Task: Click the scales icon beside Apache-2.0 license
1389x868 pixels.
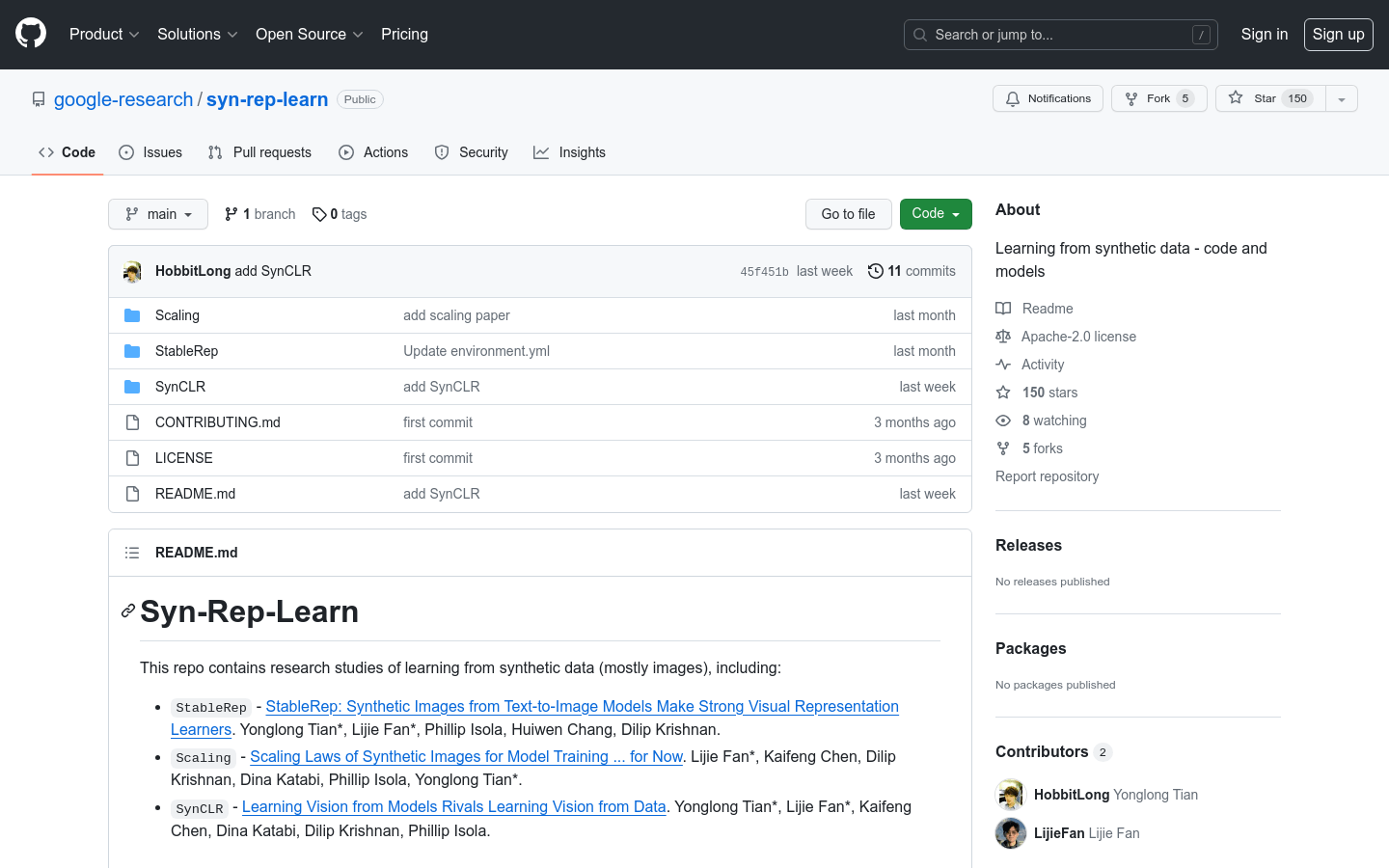Action: coord(1003,337)
